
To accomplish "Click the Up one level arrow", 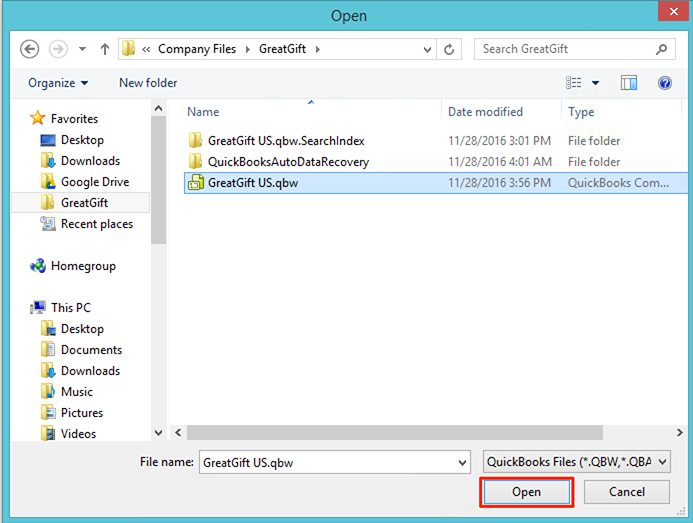I will click(102, 49).
